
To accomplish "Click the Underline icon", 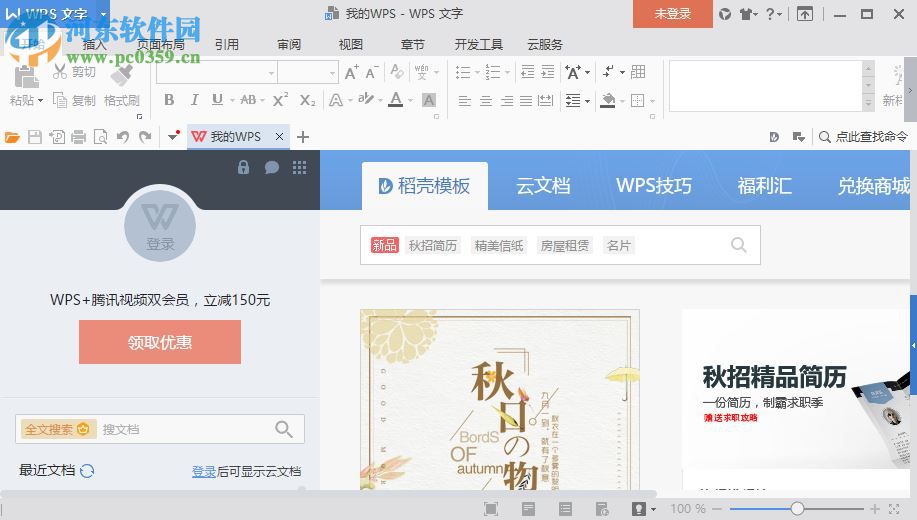I will (217, 100).
